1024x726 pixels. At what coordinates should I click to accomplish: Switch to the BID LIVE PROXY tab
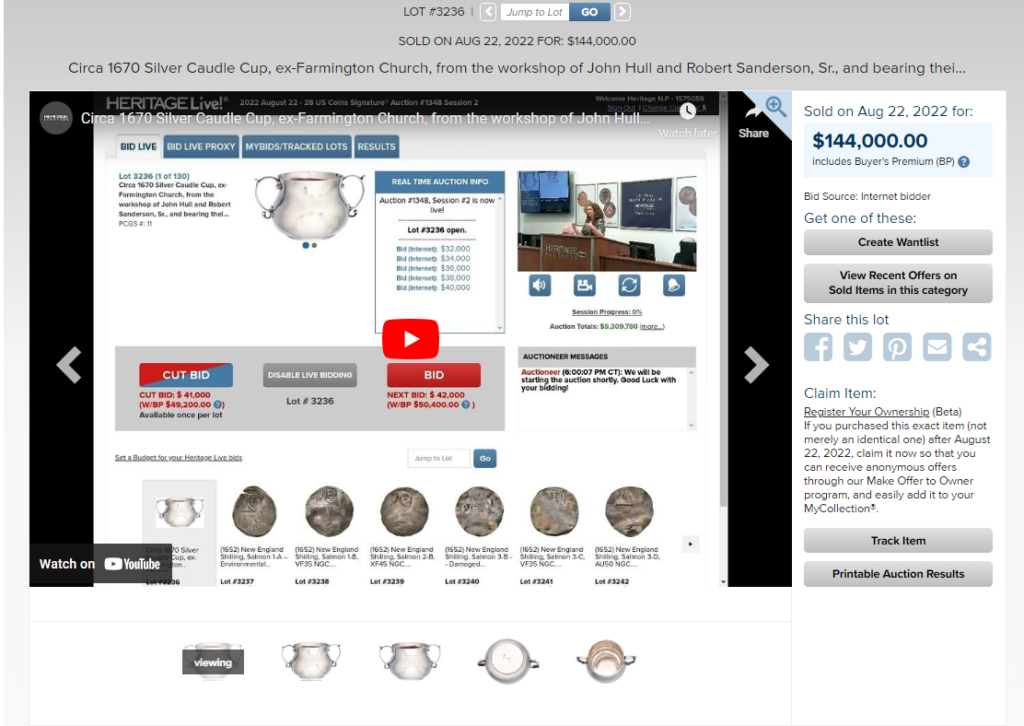[x=200, y=147]
